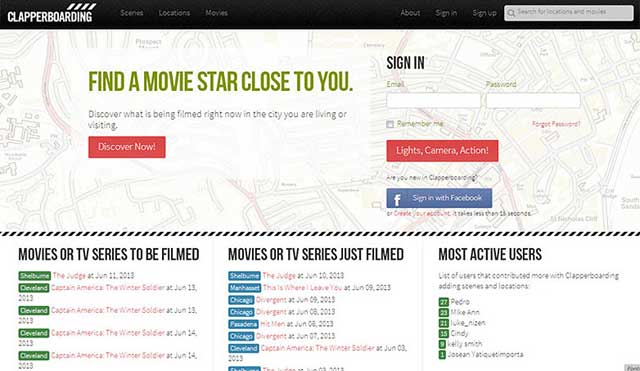
Task: Open the Forgot Password link
Action: [x=556, y=124]
